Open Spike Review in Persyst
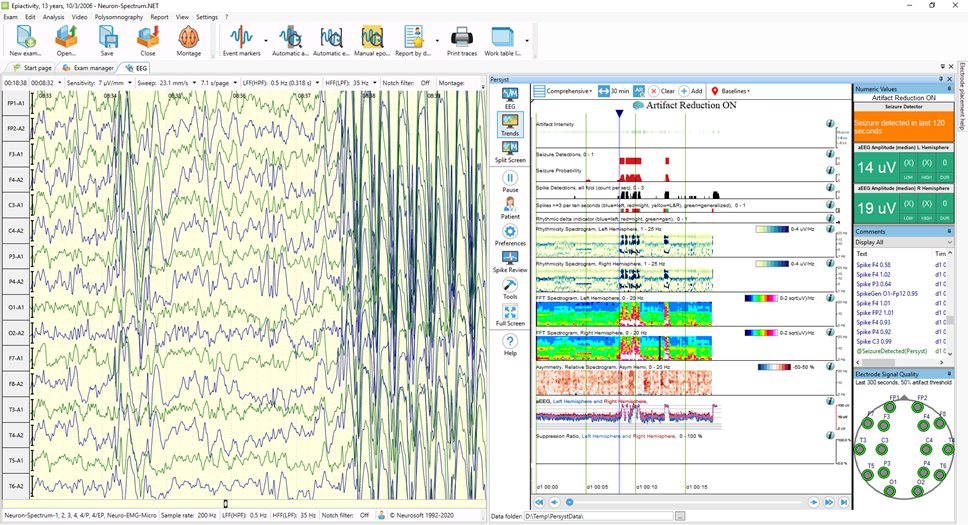968x525 pixels. 510,261
